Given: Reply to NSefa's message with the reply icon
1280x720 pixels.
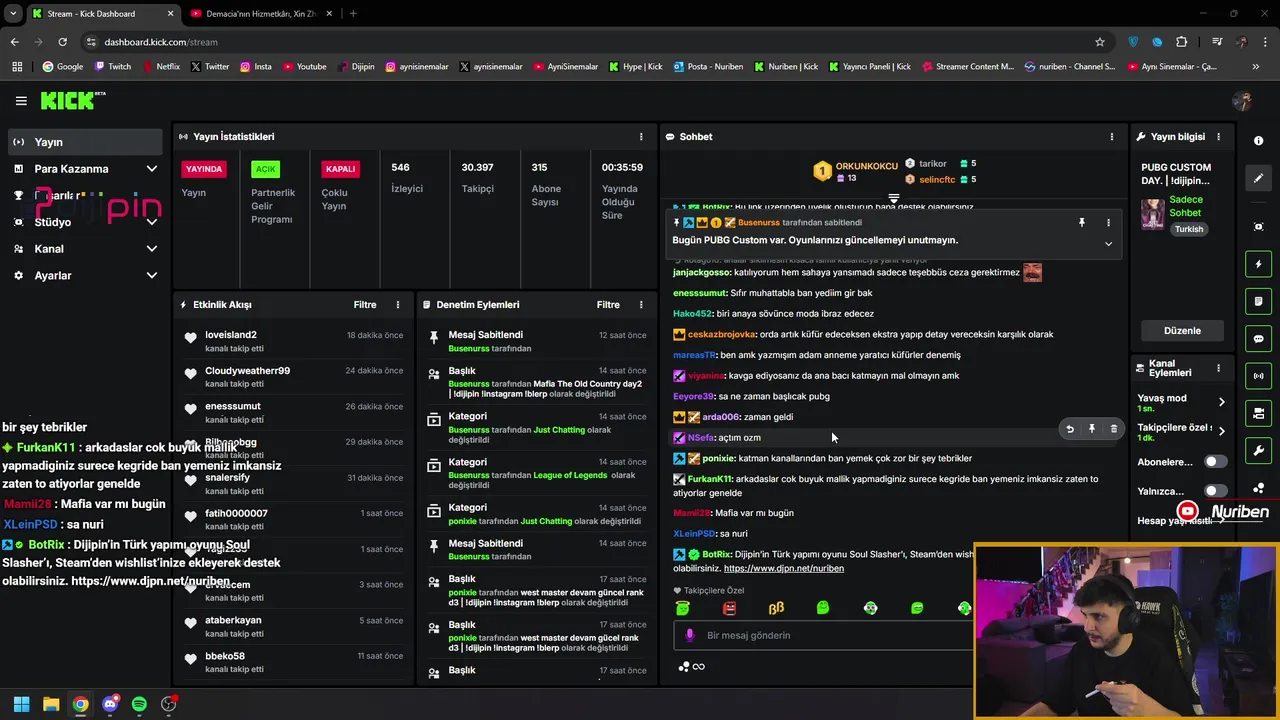Looking at the screenshot, I should [1070, 429].
